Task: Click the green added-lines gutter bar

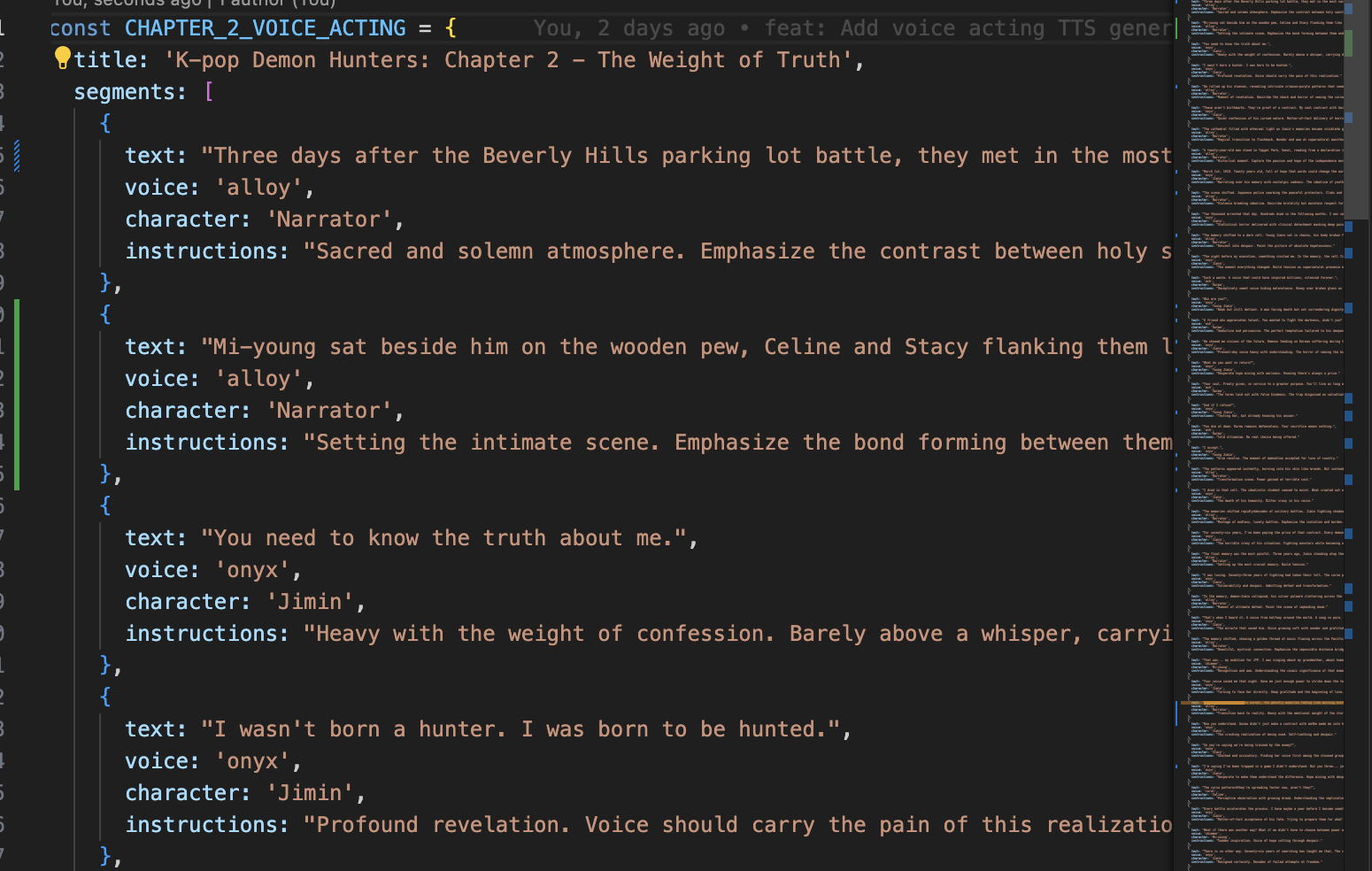Action: 17,394
